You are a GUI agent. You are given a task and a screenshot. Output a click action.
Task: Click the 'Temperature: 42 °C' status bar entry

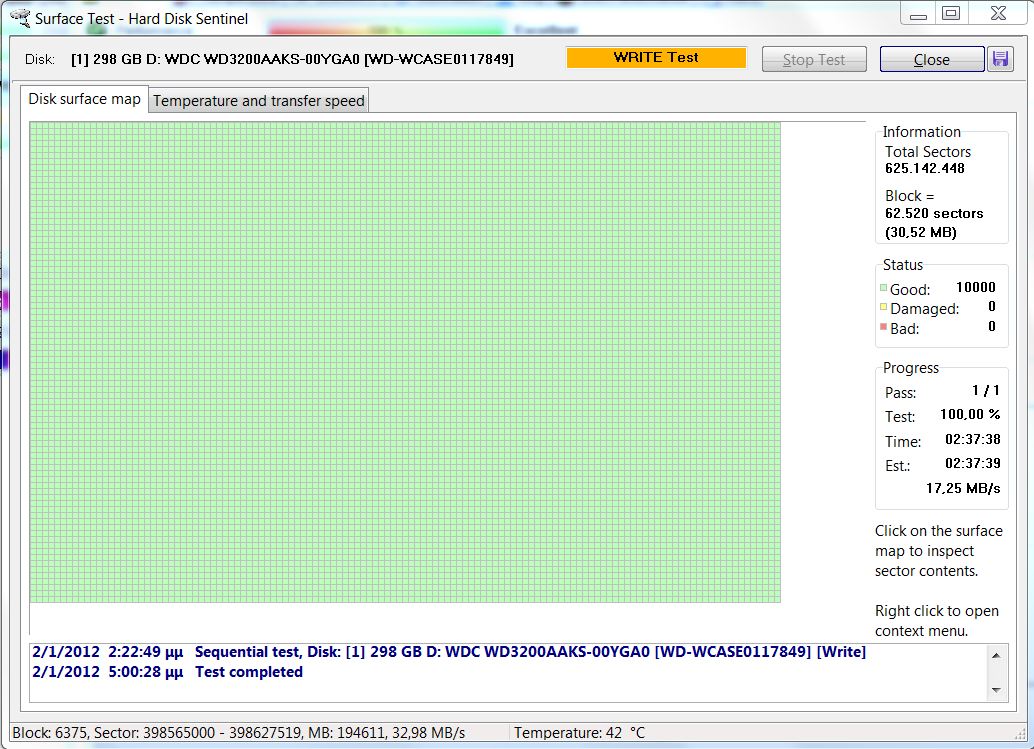pos(580,733)
